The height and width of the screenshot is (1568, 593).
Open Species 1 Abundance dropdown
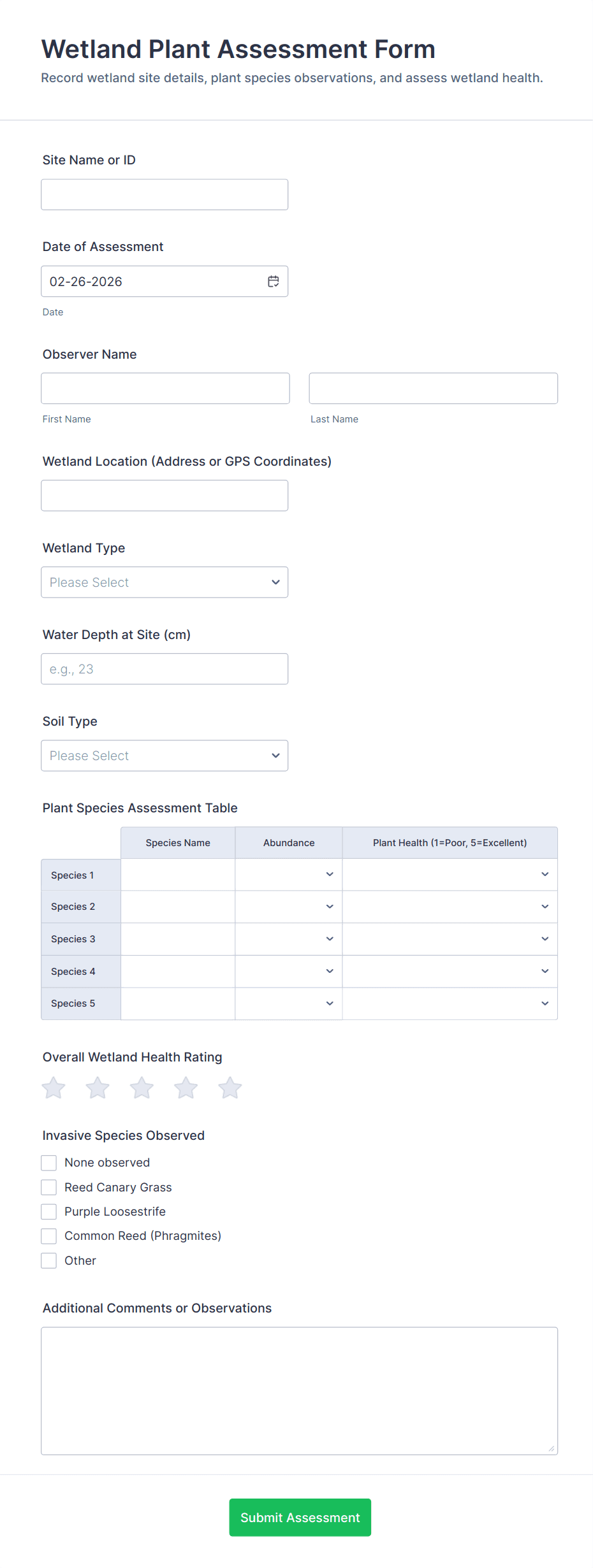click(289, 875)
